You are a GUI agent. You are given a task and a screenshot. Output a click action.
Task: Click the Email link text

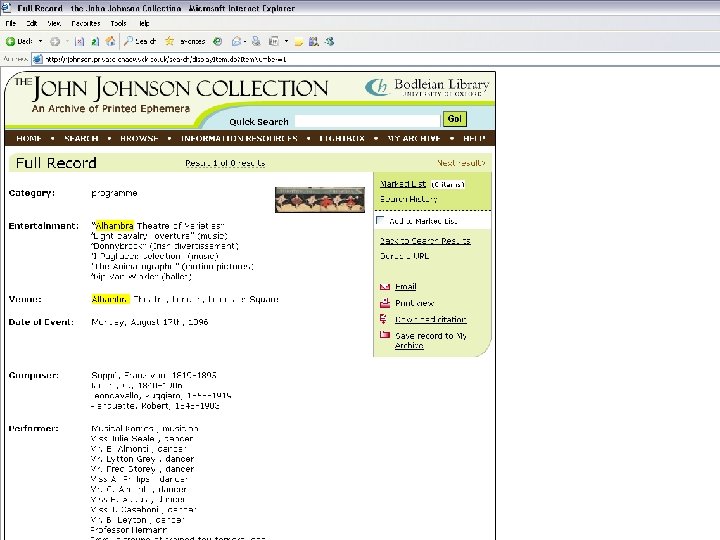click(405, 287)
